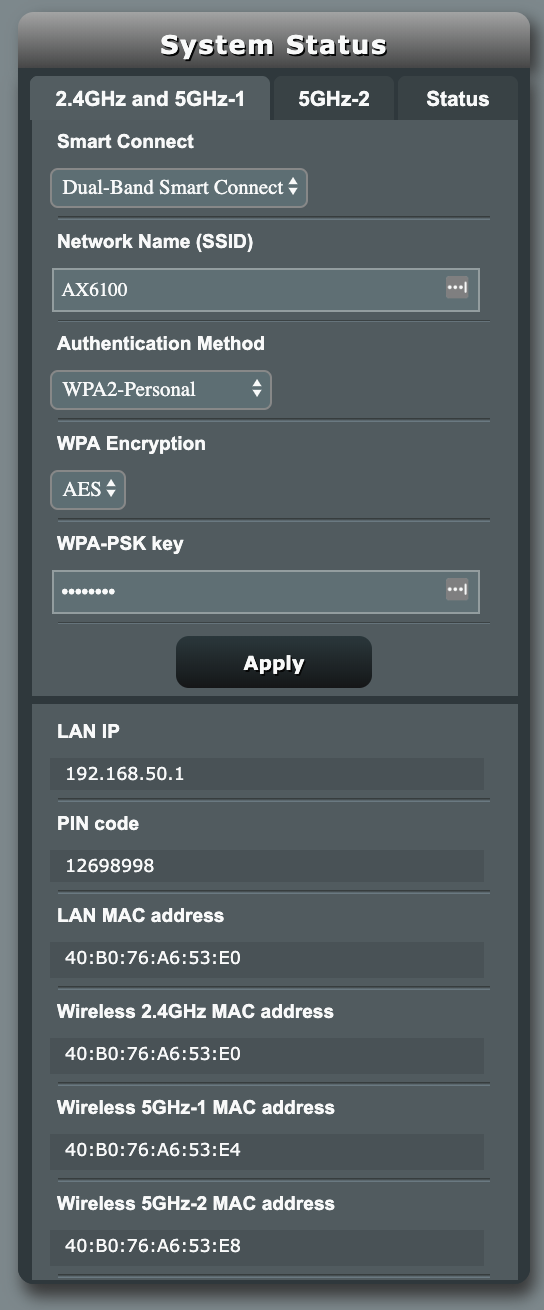The image size is (544, 1310).
Task: Click the WPA Encryption label
Action: point(131,444)
